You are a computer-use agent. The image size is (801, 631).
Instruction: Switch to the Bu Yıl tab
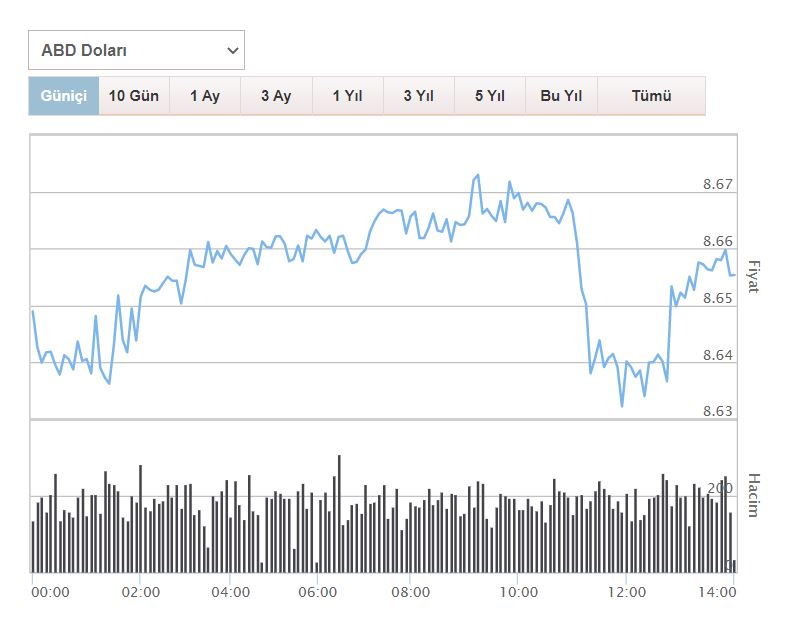point(561,96)
